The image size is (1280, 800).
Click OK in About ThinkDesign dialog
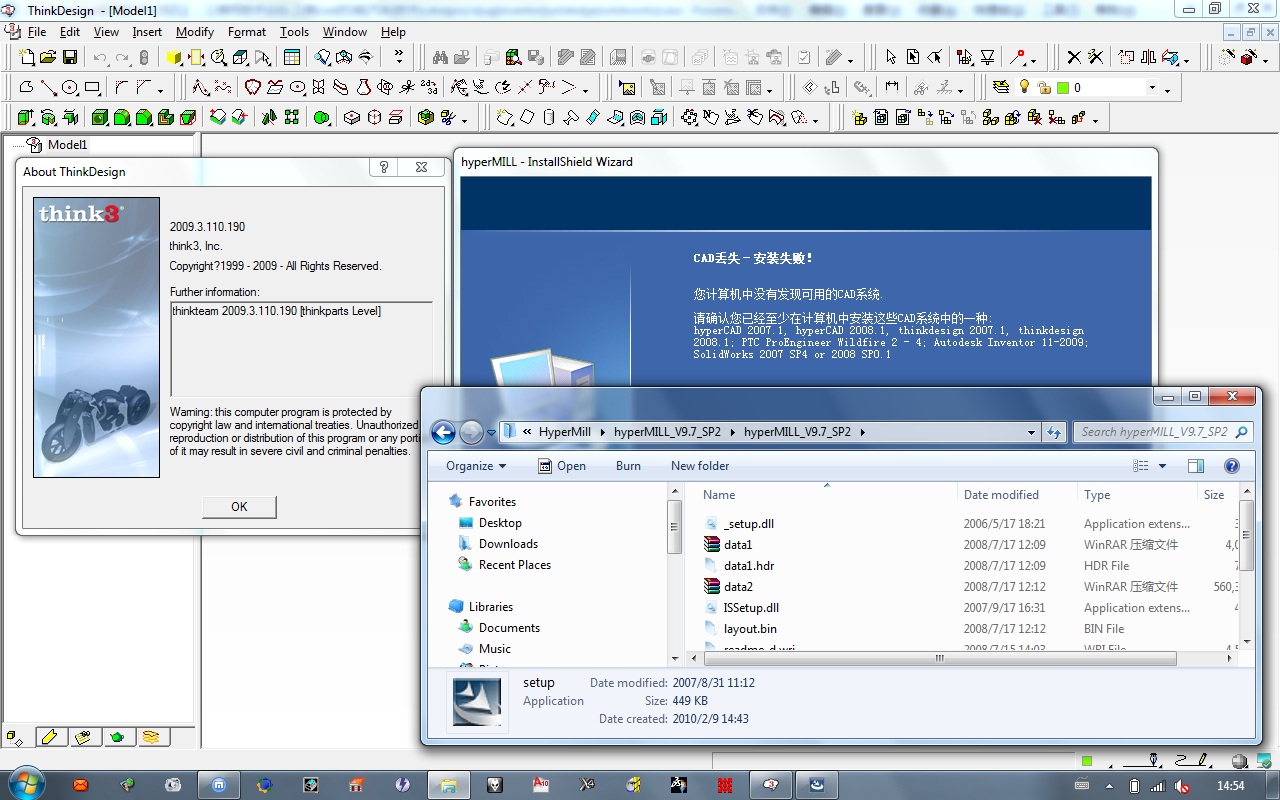(239, 506)
